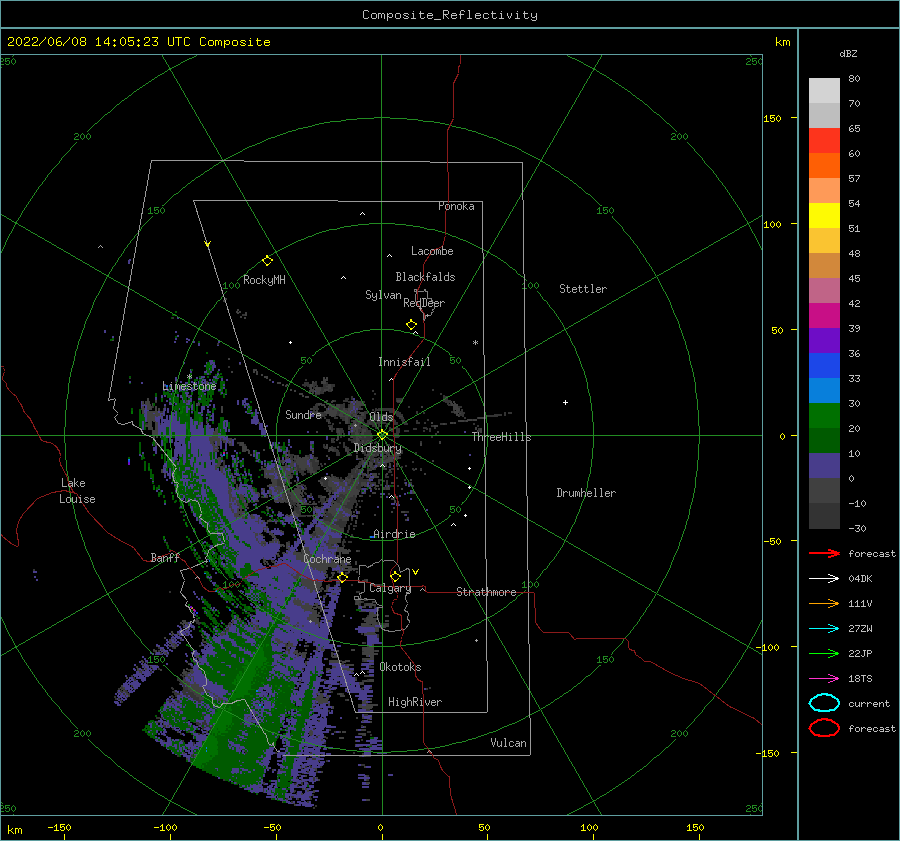The width and height of the screenshot is (900, 841).
Task: Click the Innisfail city label
Action: (x=404, y=362)
